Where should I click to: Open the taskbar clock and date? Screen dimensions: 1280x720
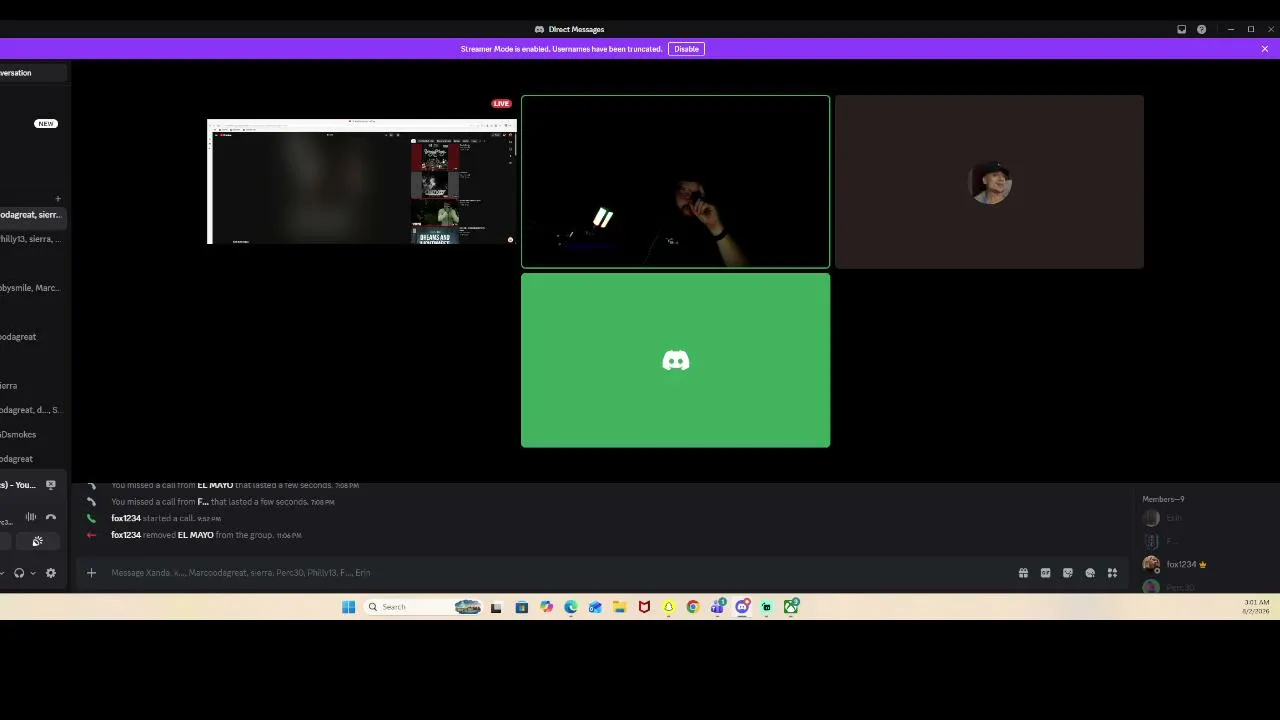click(x=1257, y=607)
